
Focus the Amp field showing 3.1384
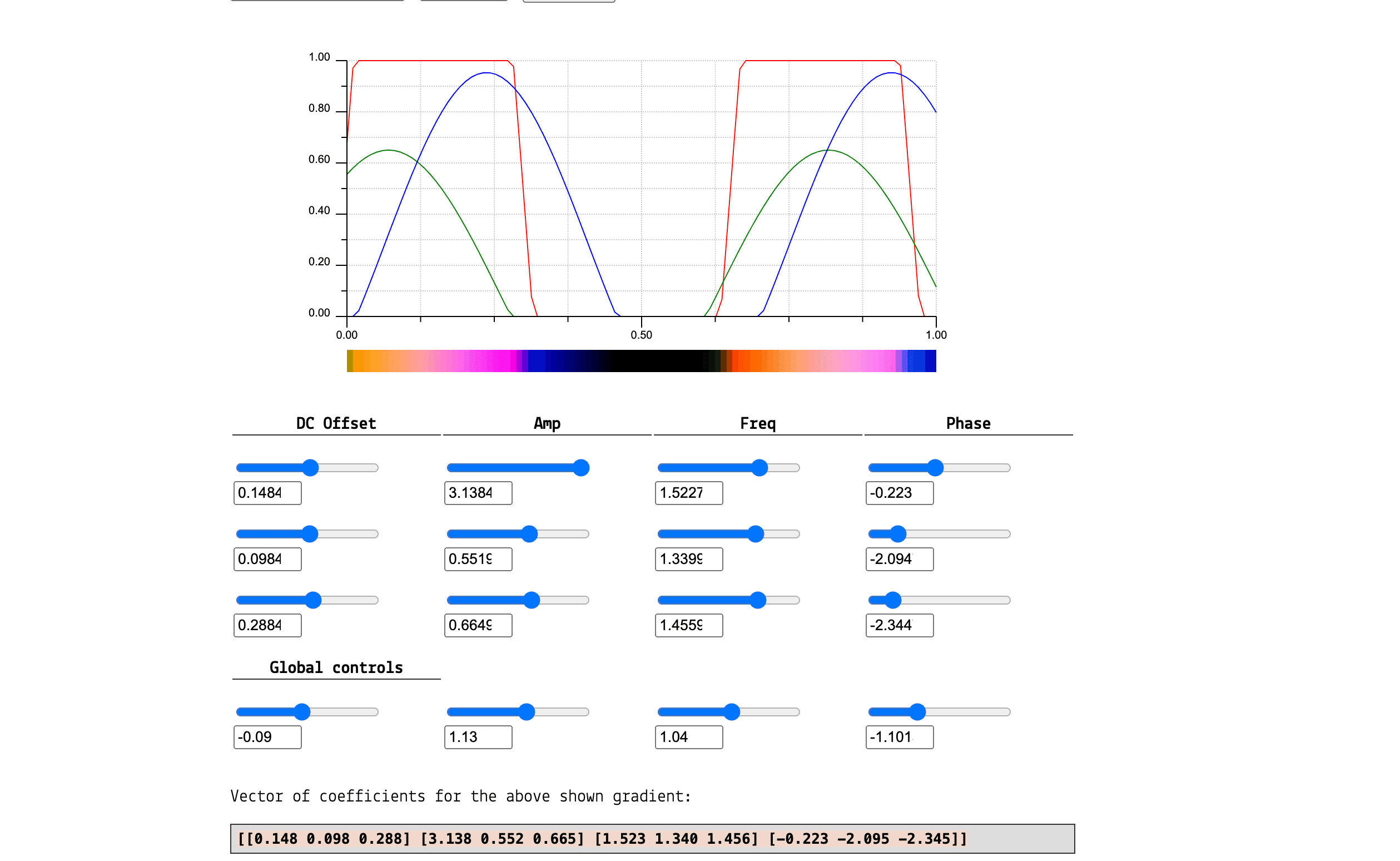pos(478,493)
